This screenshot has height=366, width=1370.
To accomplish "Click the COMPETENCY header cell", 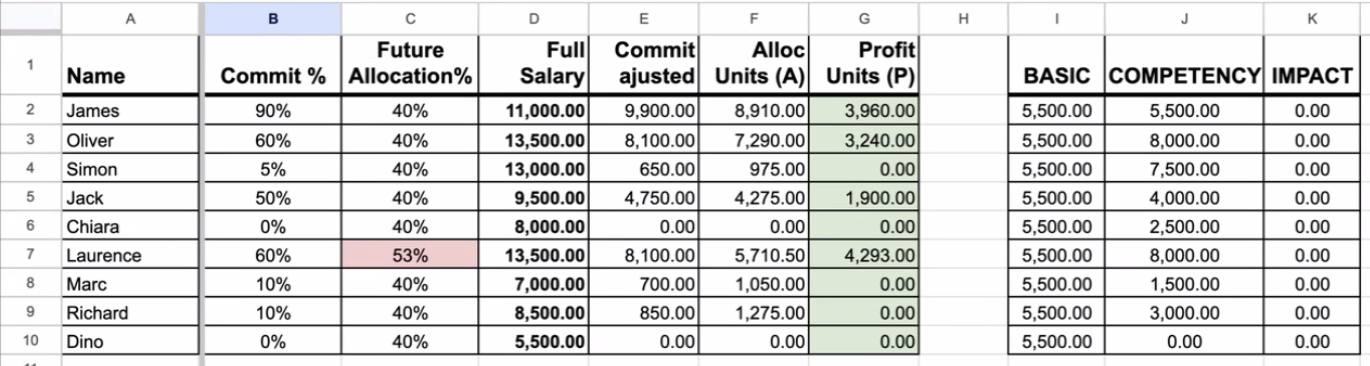I will click(x=1184, y=65).
